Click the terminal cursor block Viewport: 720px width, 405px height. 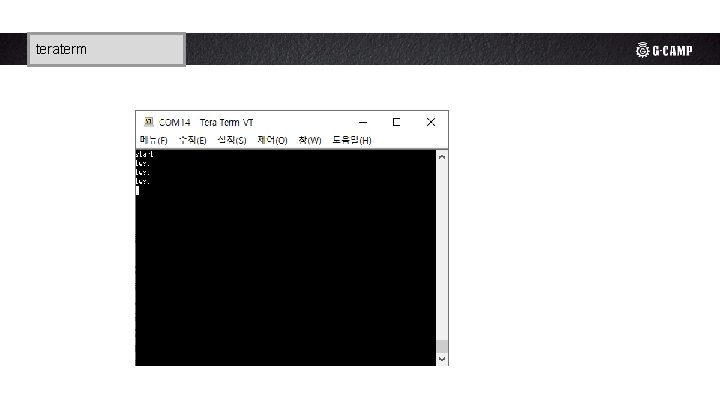coord(137,190)
